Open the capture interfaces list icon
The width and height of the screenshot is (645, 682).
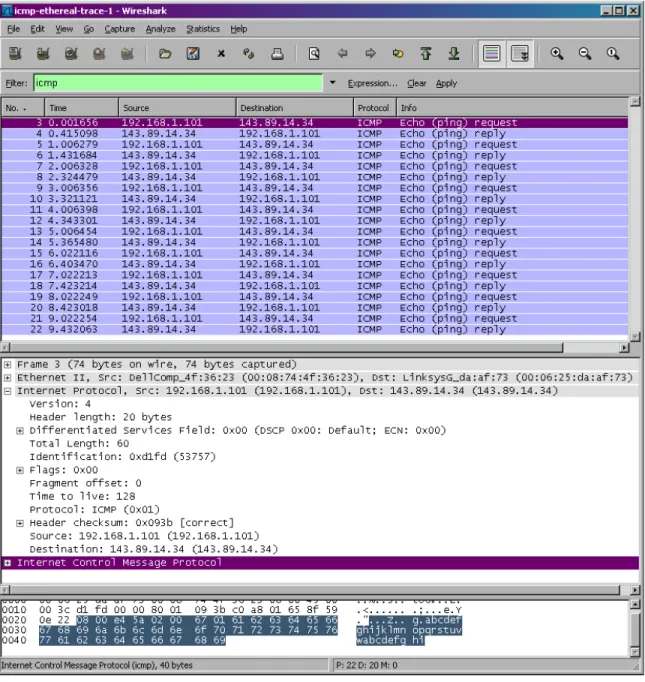coord(15,53)
